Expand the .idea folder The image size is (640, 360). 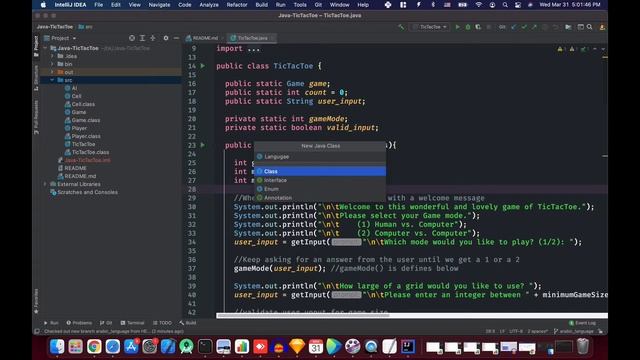tap(52, 56)
